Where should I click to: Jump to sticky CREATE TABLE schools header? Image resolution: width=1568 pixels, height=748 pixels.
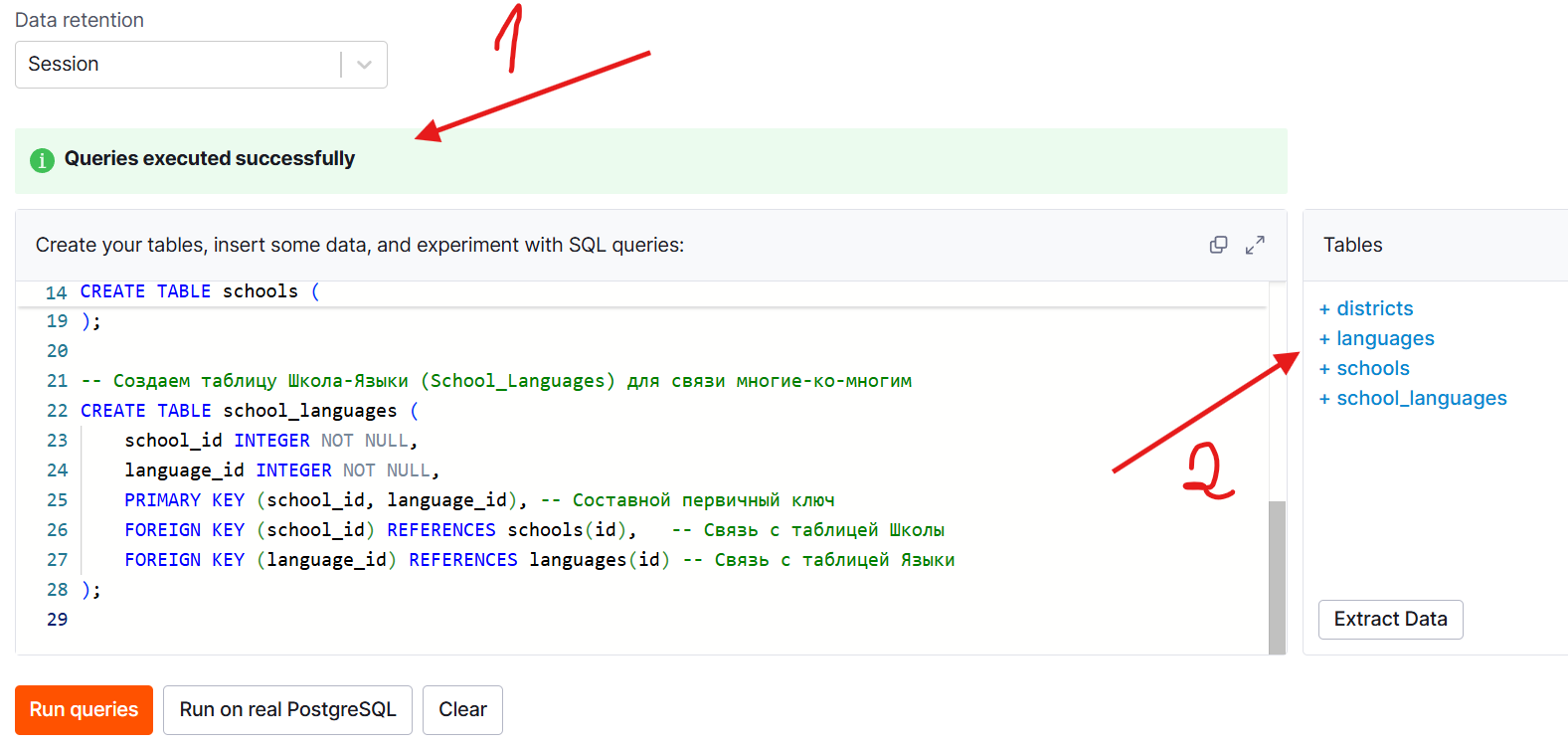click(x=189, y=291)
